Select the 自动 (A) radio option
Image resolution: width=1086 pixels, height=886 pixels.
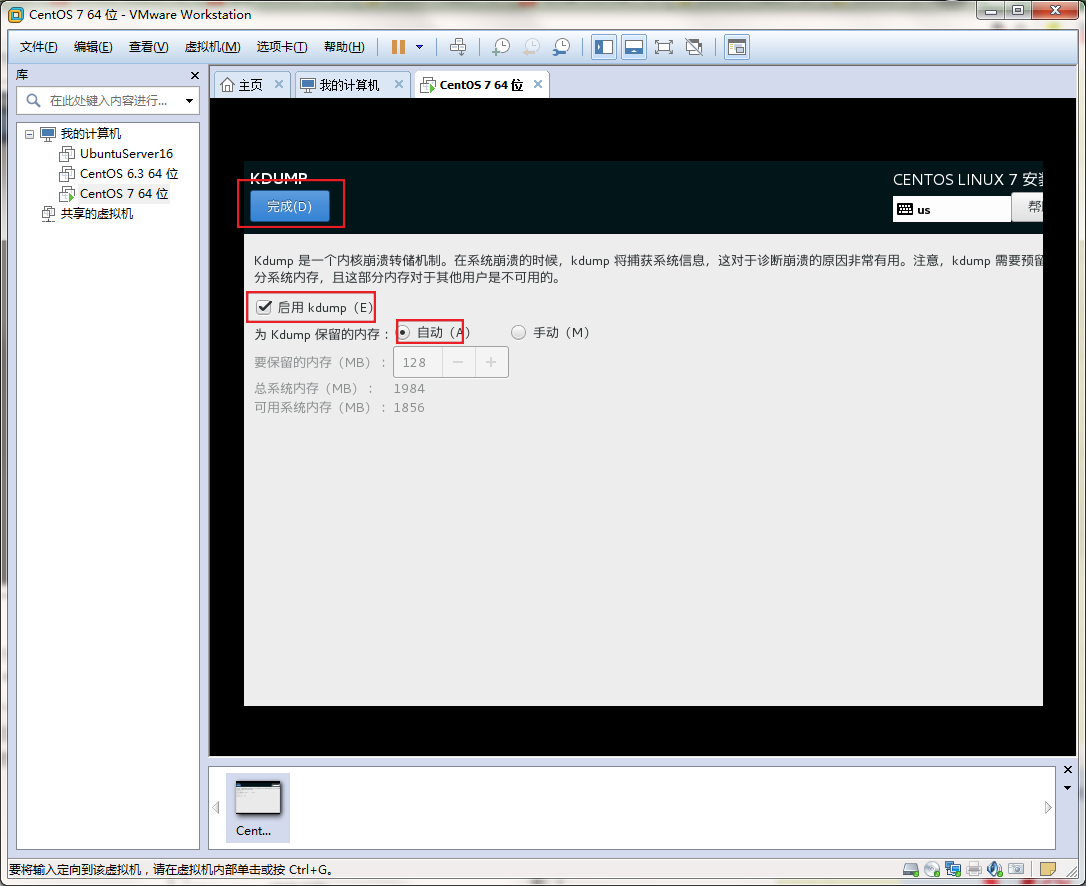coord(404,333)
